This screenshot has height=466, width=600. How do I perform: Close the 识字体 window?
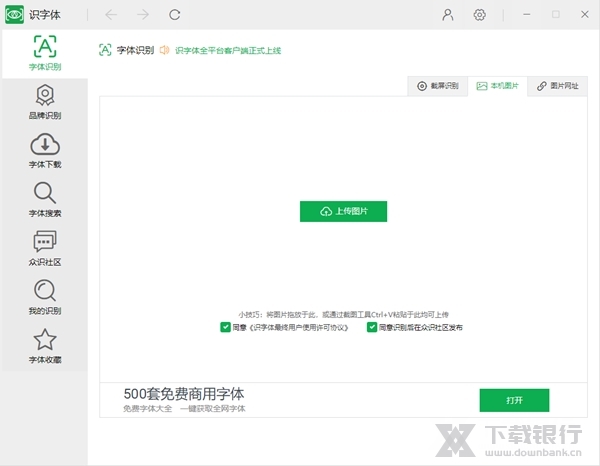(x=585, y=15)
